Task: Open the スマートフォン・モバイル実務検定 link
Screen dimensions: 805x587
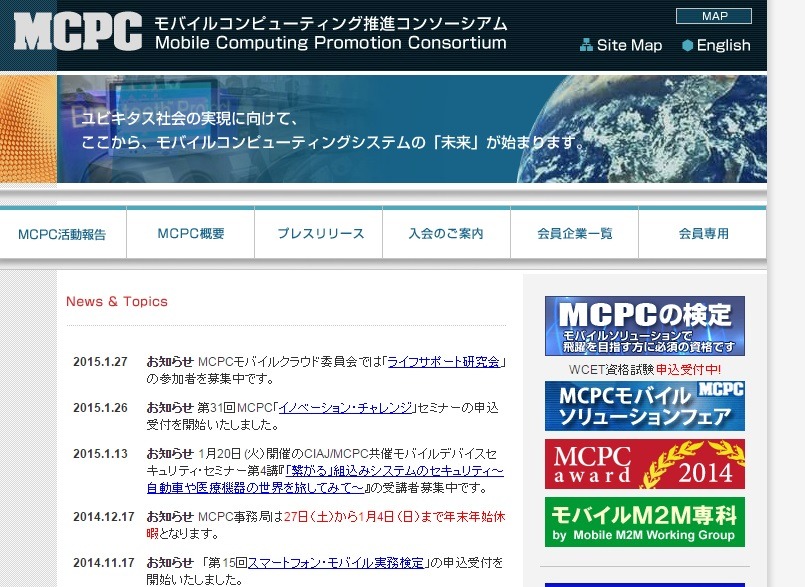Action: pos(336,563)
